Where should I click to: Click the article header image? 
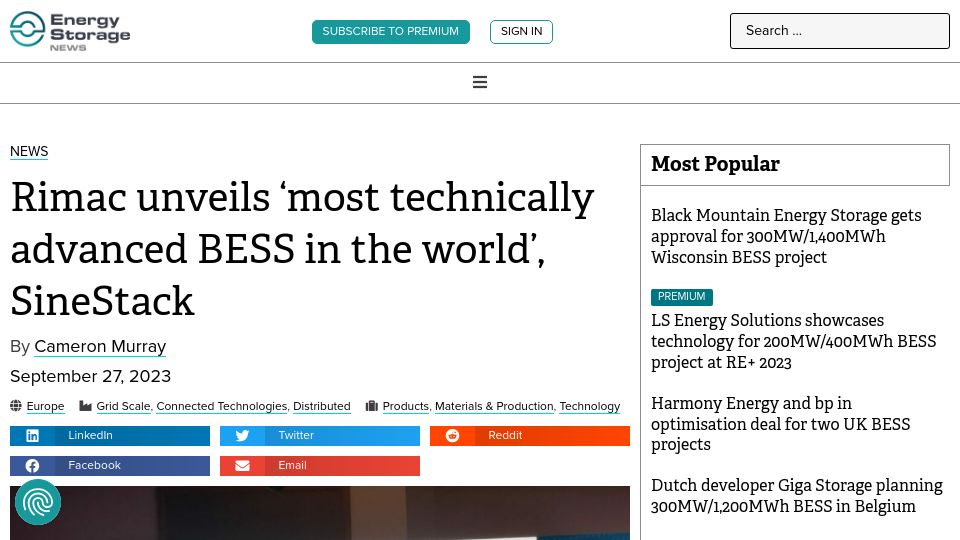pos(320,513)
